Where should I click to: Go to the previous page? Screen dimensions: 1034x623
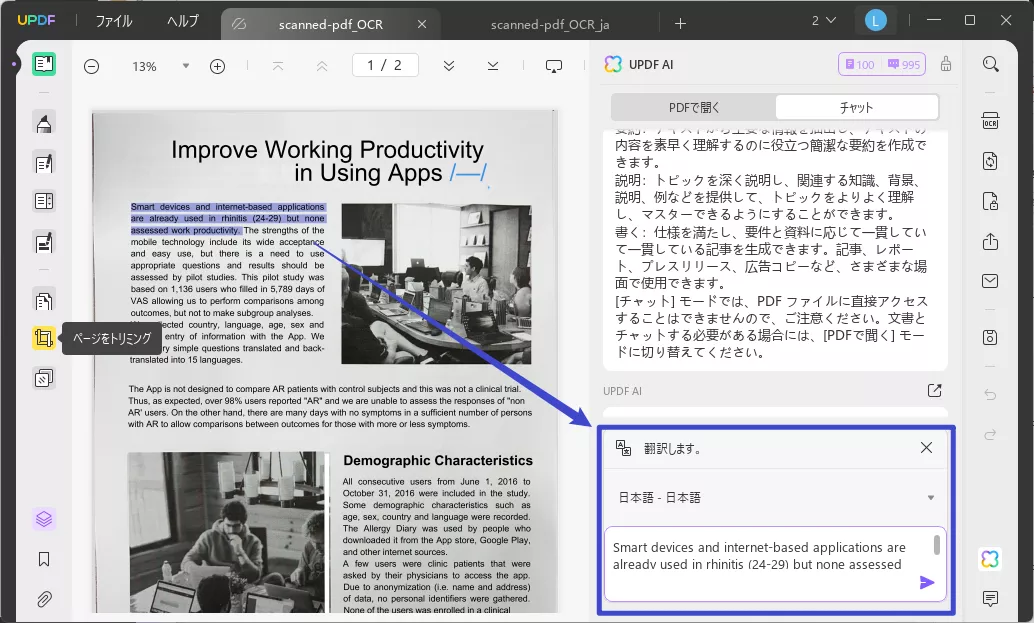(x=322, y=66)
